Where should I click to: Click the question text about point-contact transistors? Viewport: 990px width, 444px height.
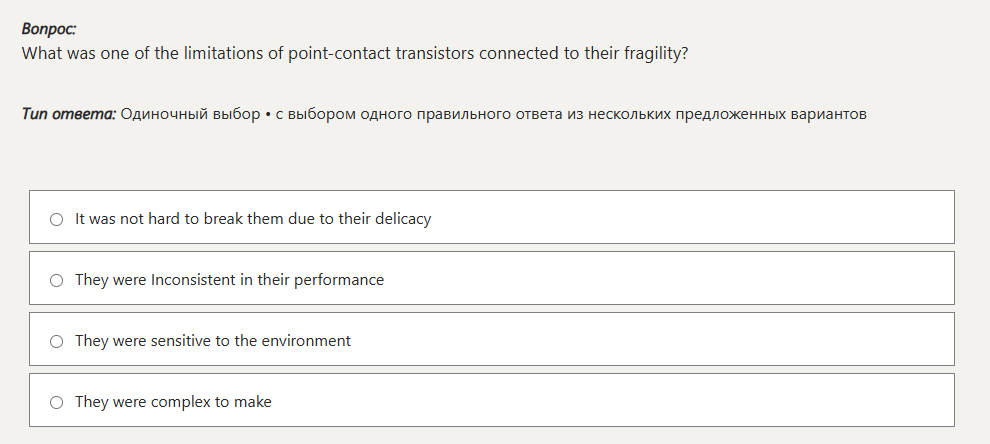(x=354, y=54)
